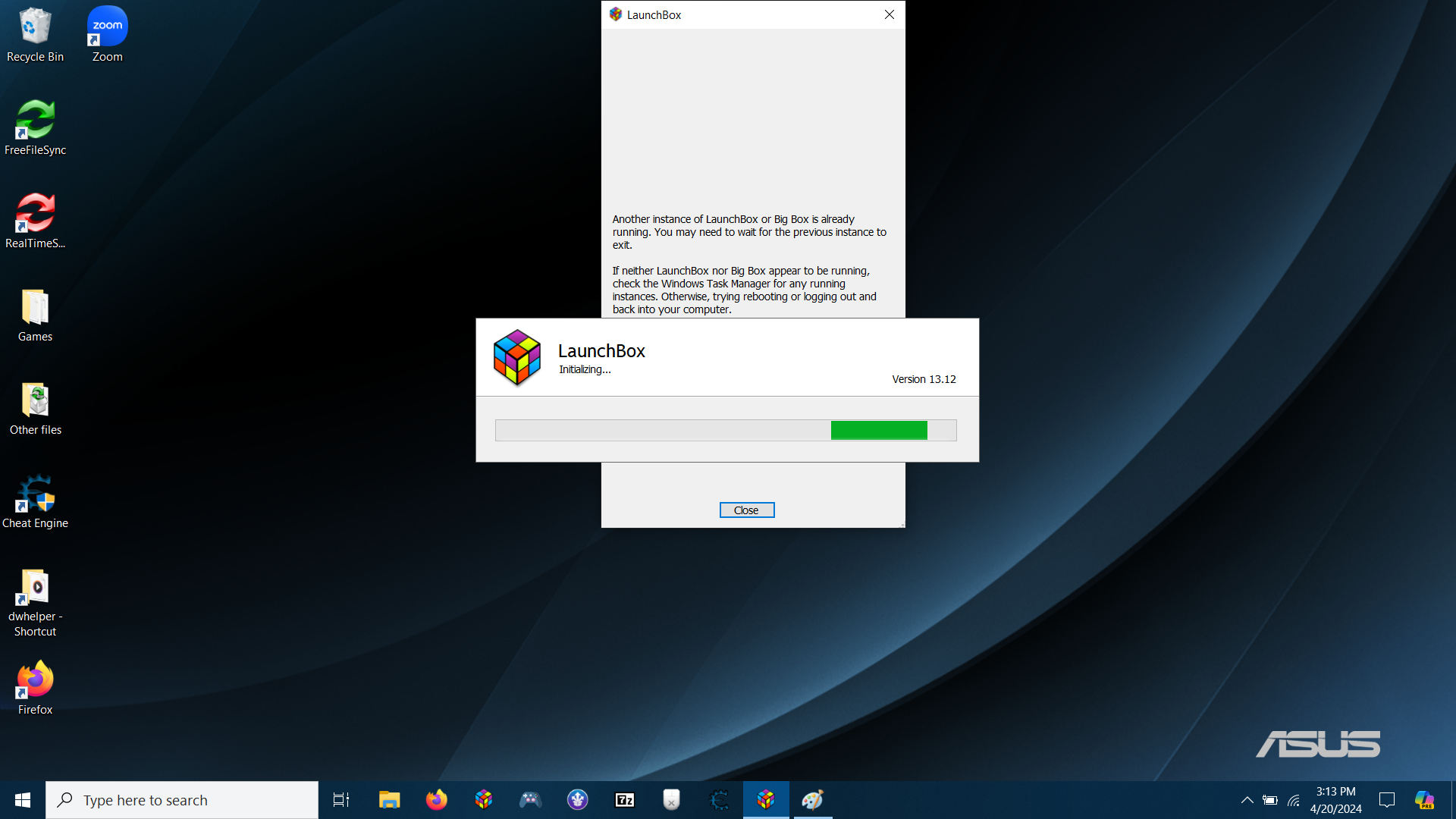This screenshot has height=819, width=1456.
Task: Open the Recycle Bin desktop icon
Action: point(35,35)
